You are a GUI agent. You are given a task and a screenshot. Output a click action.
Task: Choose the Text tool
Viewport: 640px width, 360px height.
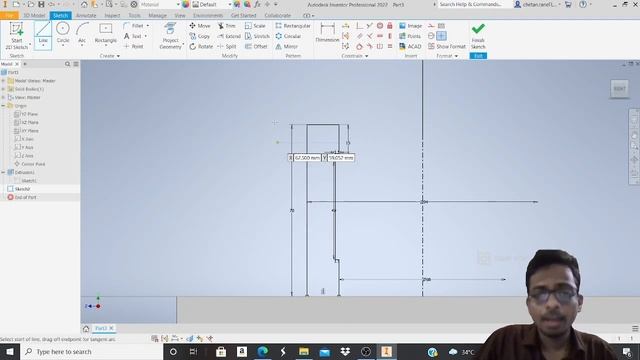pos(135,36)
